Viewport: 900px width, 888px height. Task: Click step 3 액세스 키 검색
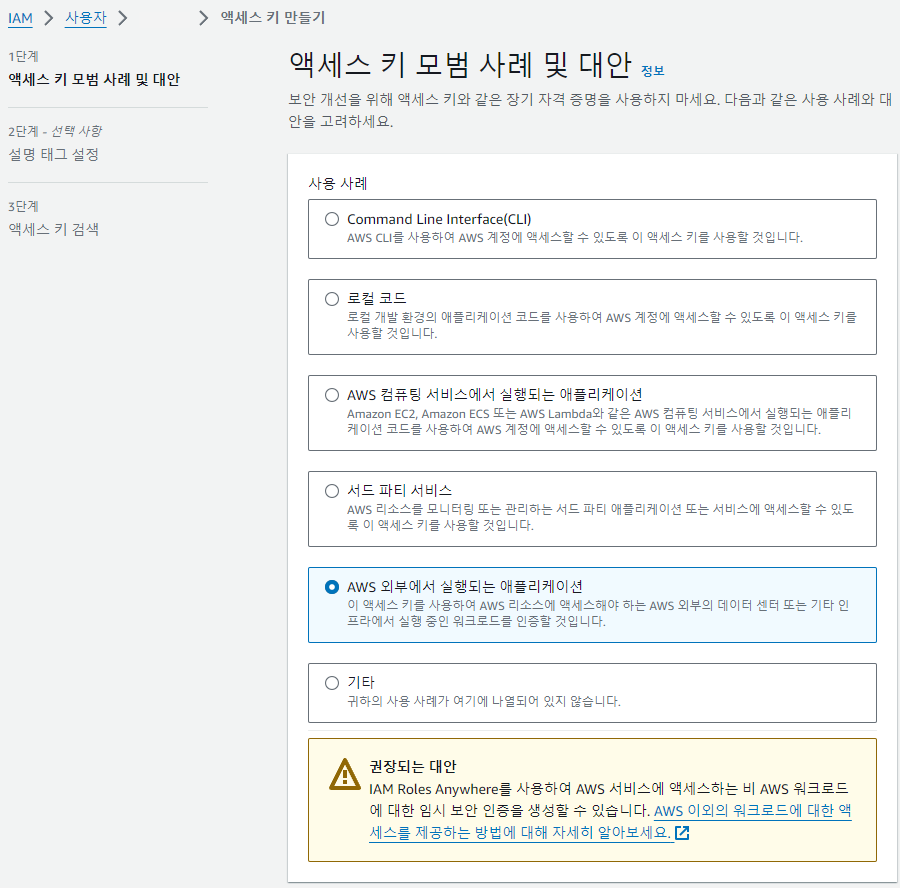coord(53,230)
